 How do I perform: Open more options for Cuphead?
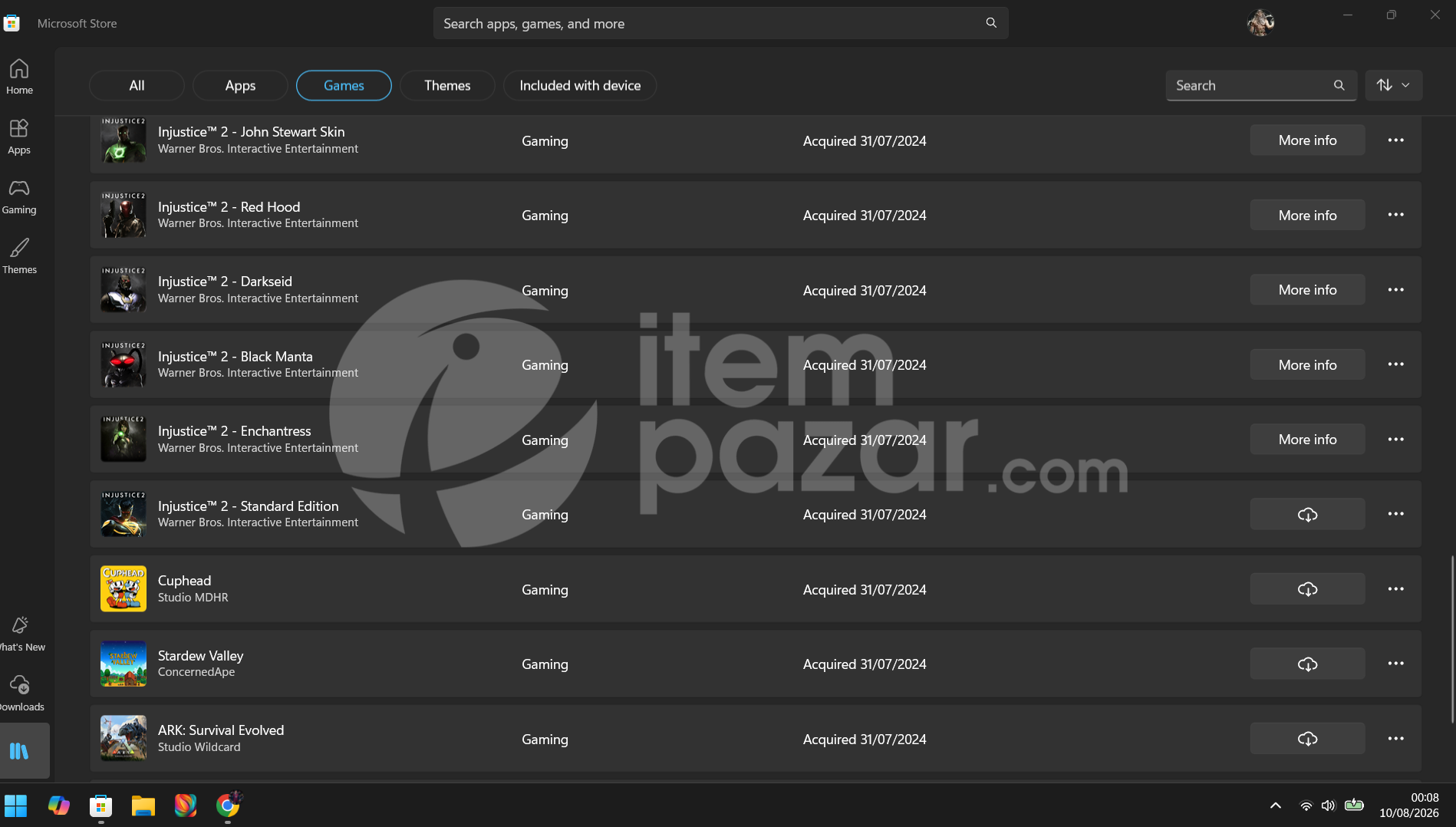pos(1395,589)
